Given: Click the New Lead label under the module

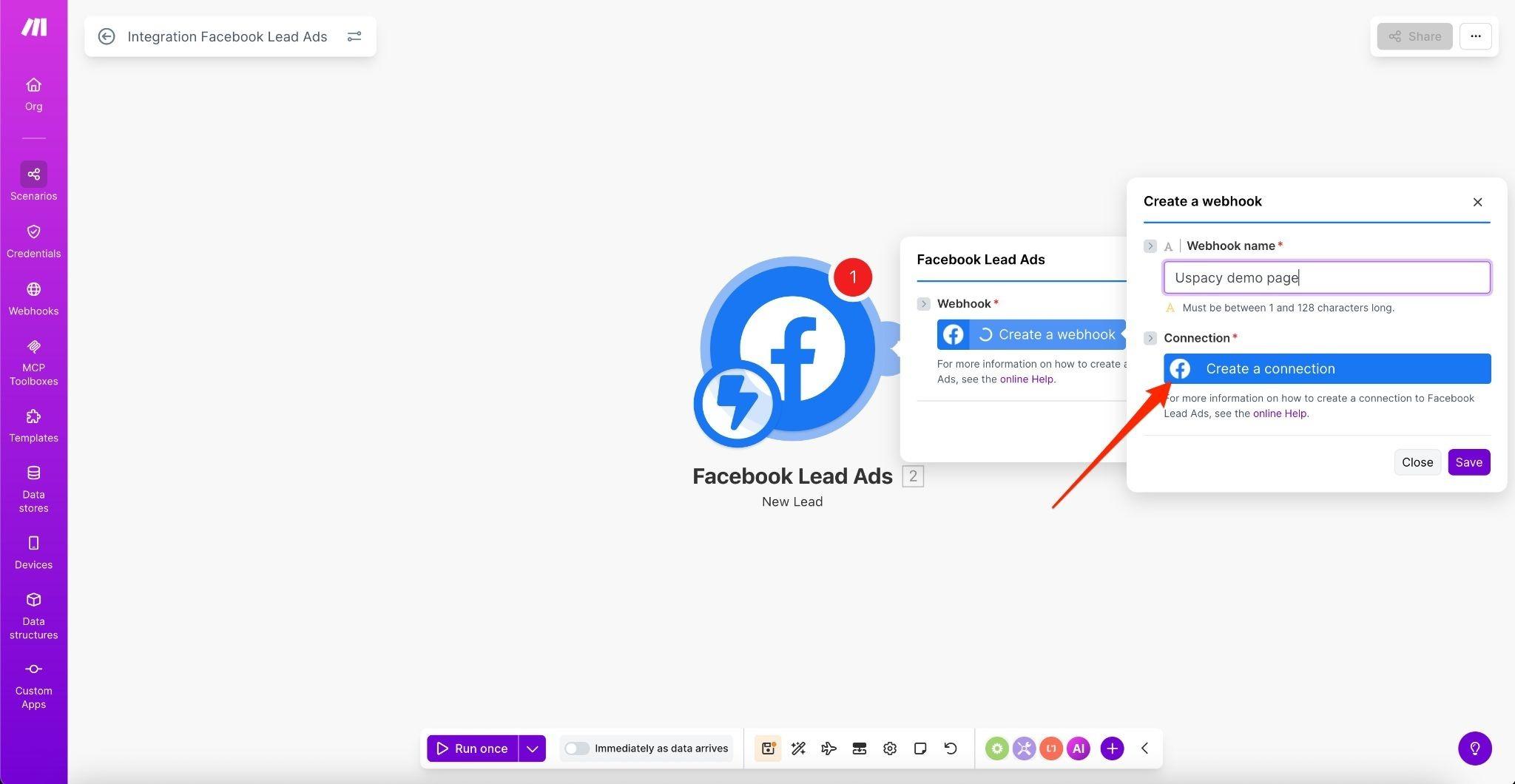Looking at the screenshot, I should click(x=792, y=501).
